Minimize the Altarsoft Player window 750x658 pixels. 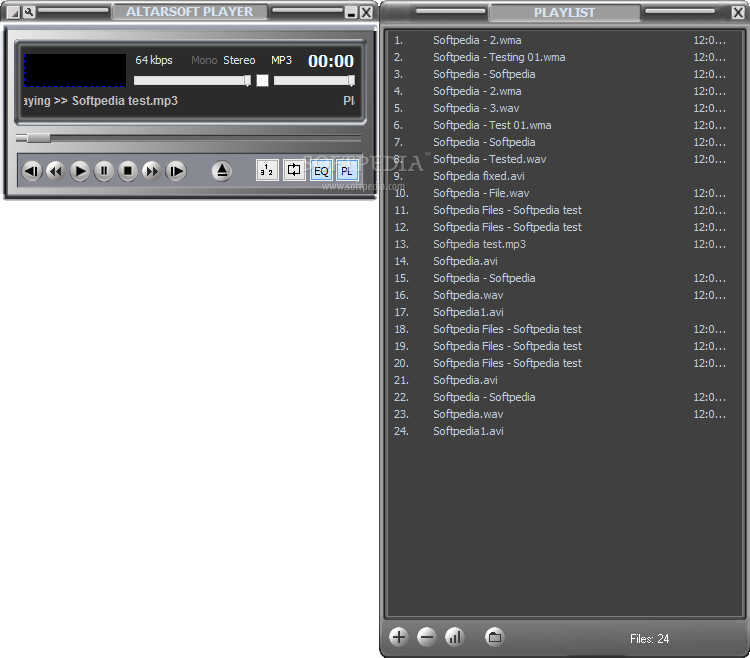click(352, 13)
